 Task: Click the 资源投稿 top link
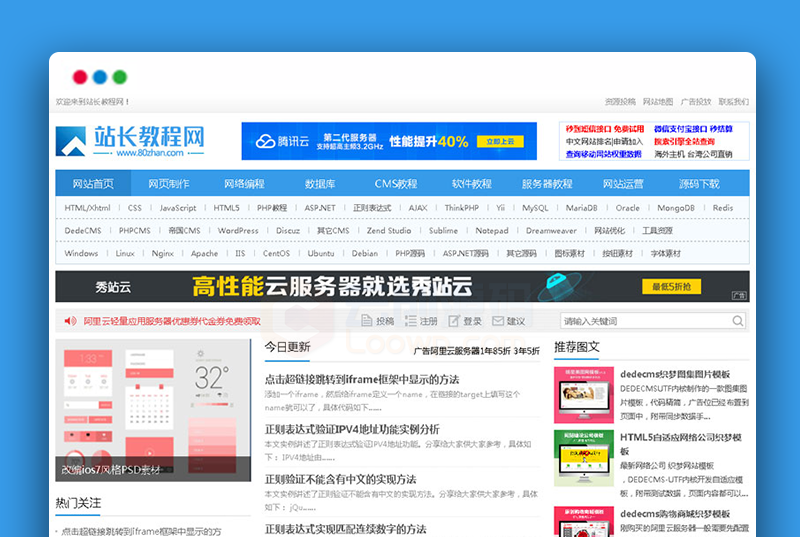click(620, 102)
